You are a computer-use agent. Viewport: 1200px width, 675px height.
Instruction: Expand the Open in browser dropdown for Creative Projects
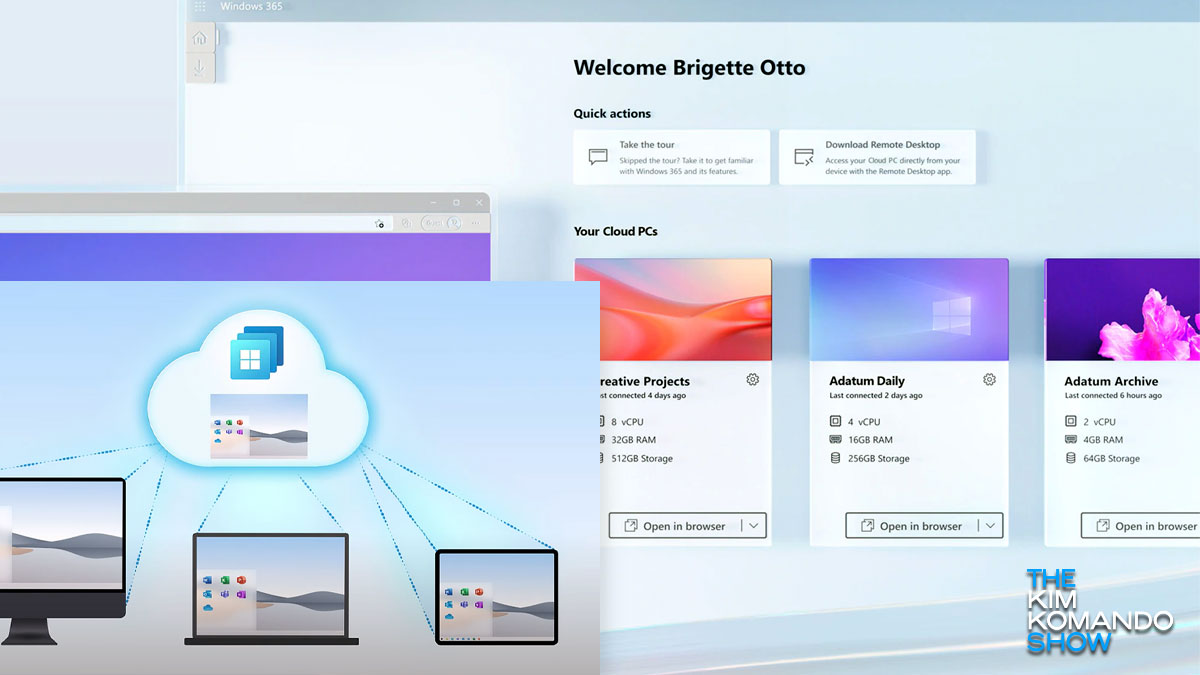point(754,526)
